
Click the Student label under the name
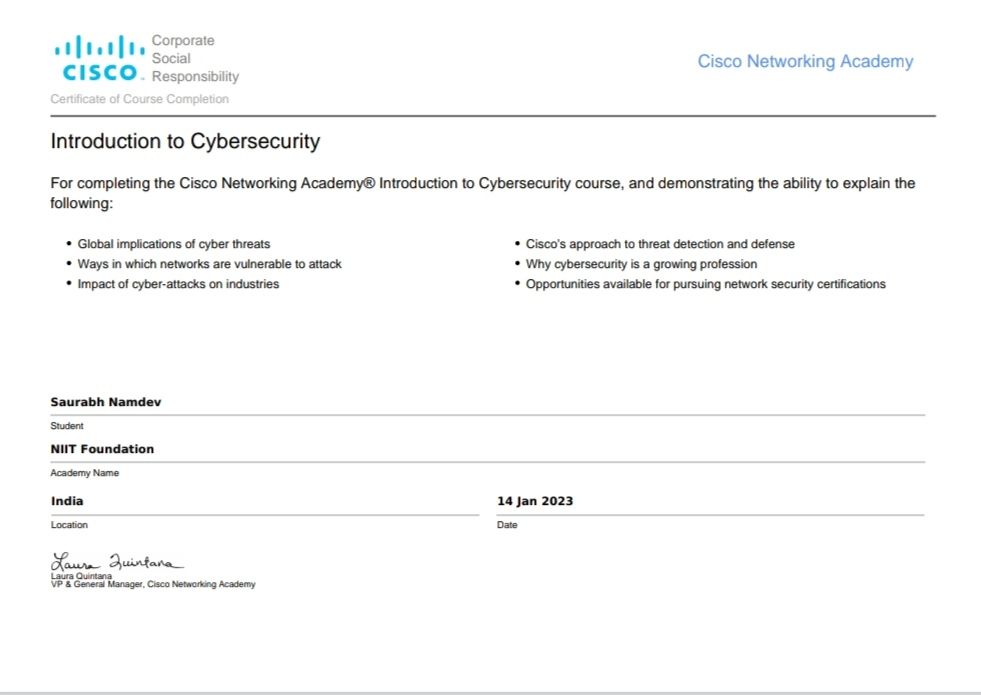pyautogui.click(x=67, y=426)
